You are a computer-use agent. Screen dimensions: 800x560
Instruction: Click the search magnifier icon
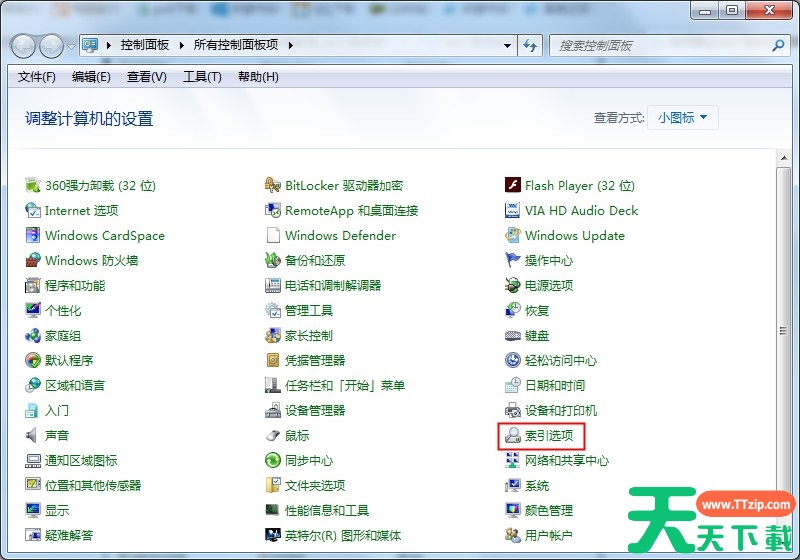[778, 45]
